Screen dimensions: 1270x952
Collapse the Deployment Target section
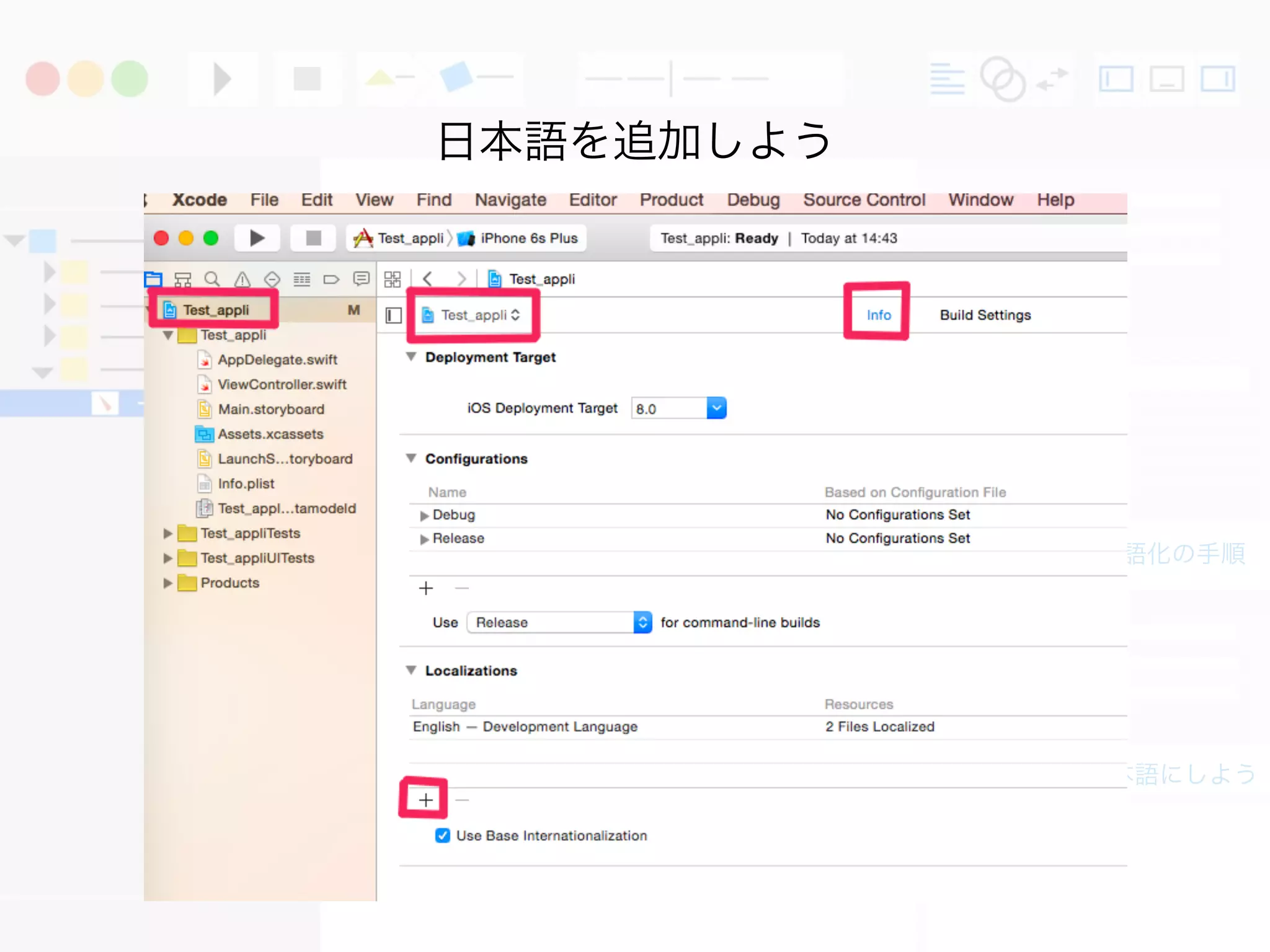coord(411,357)
